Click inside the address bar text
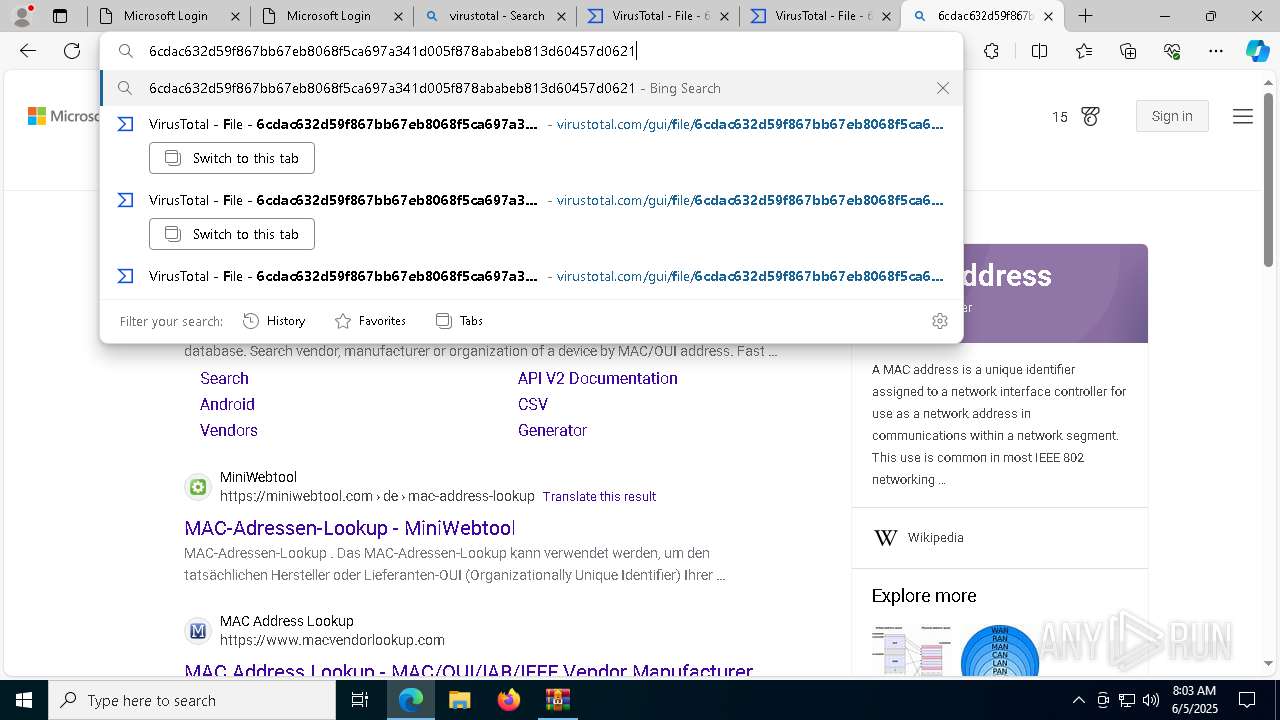Image resolution: width=1280 pixels, height=720 pixels. tap(392, 51)
